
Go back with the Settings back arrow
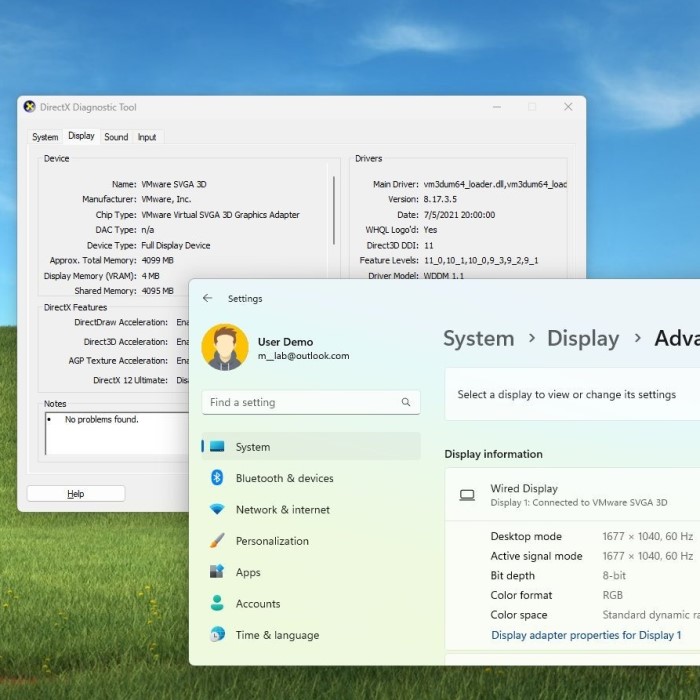(x=207, y=298)
